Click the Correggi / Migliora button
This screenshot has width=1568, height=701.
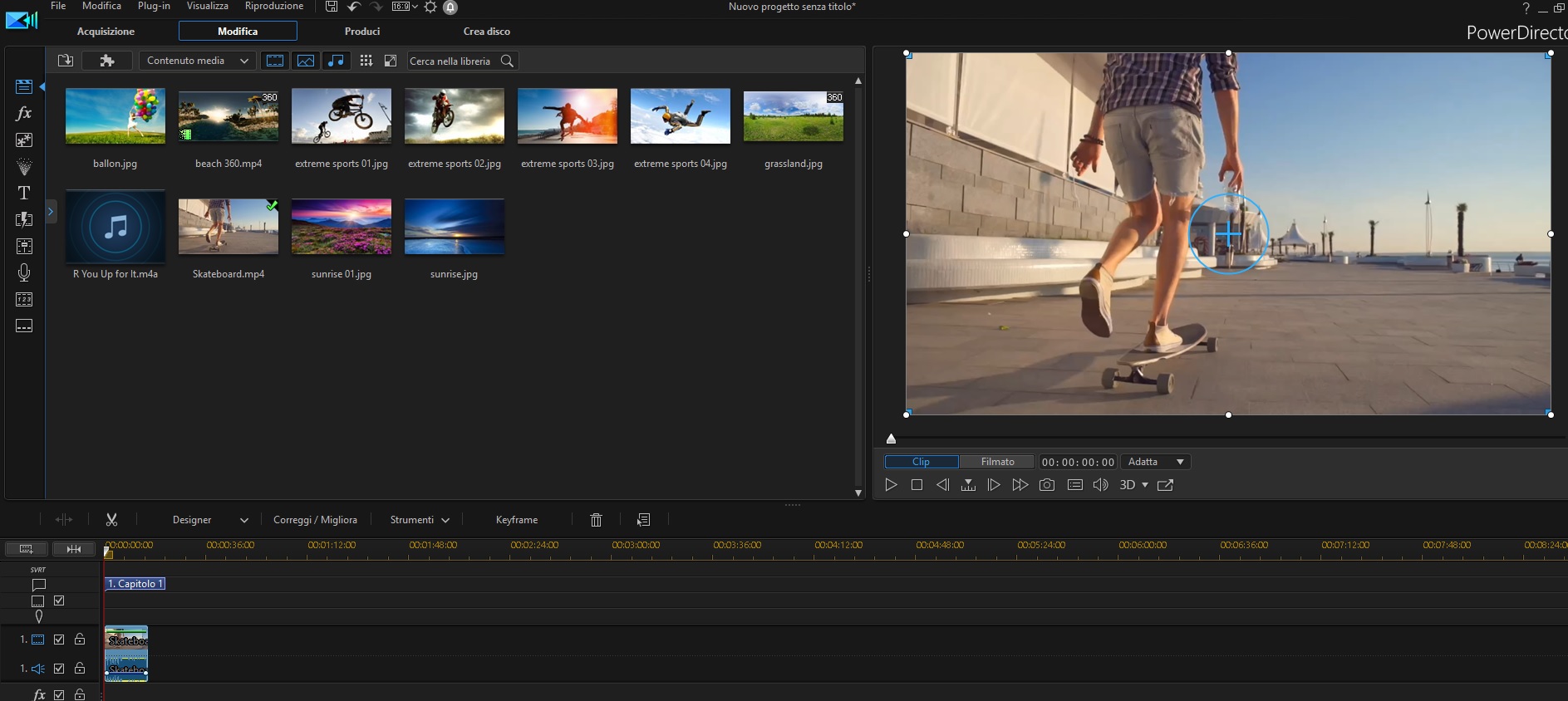[x=315, y=520]
